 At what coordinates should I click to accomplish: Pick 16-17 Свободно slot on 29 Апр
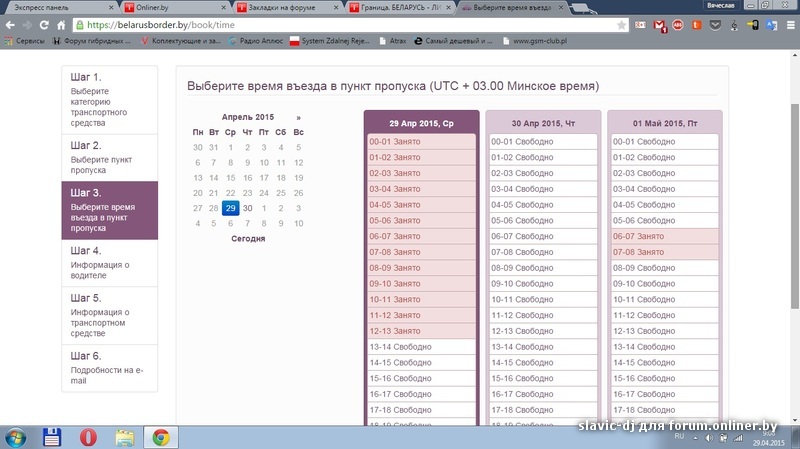point(421,394)
